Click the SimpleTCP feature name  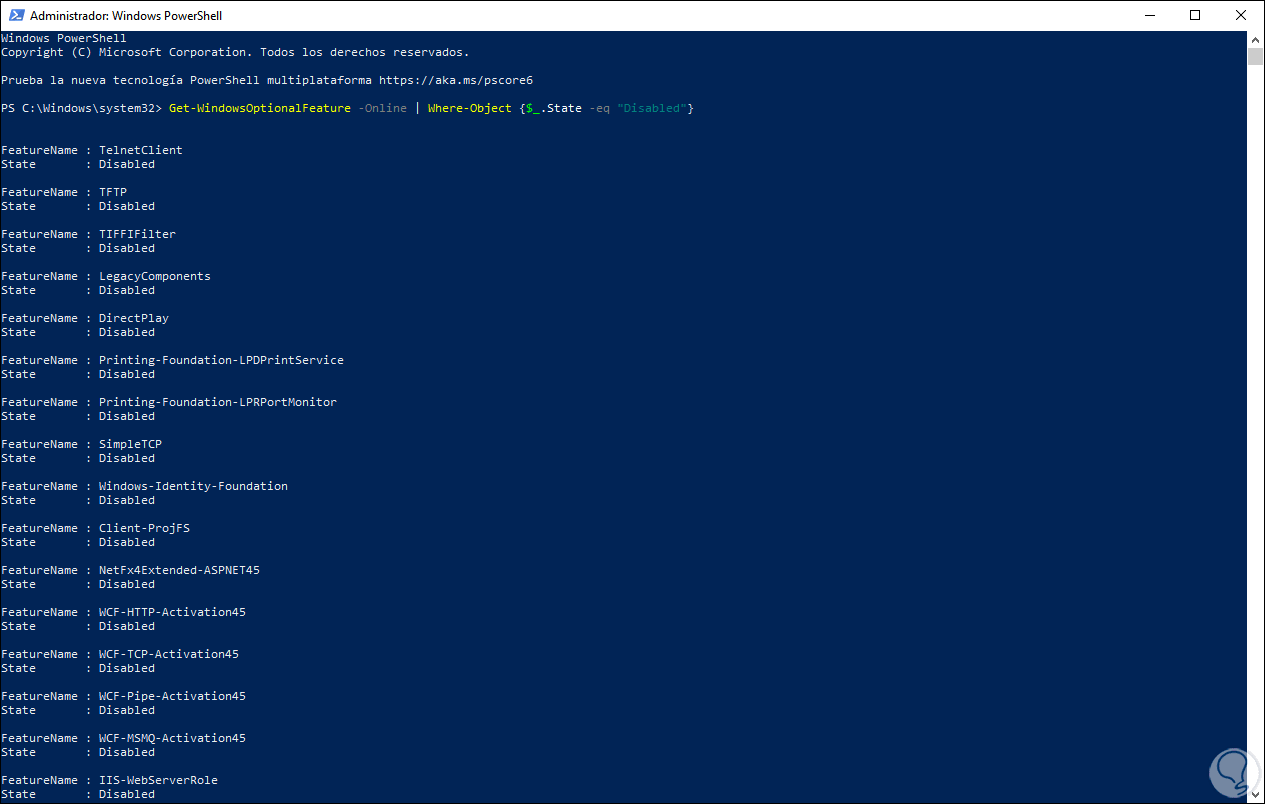(x=130, y=444)
